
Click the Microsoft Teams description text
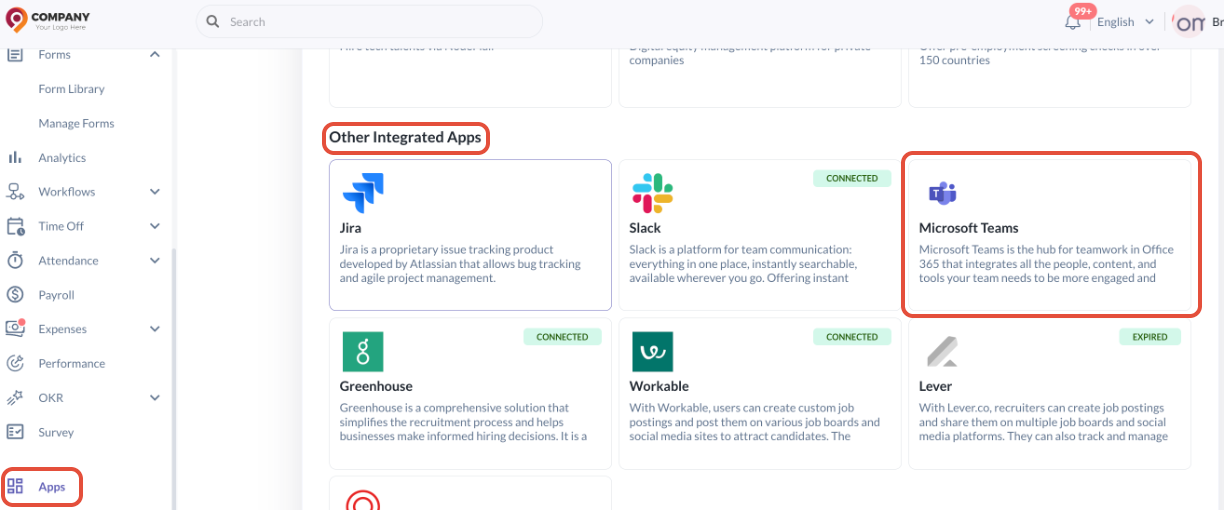coord(1046,264)
